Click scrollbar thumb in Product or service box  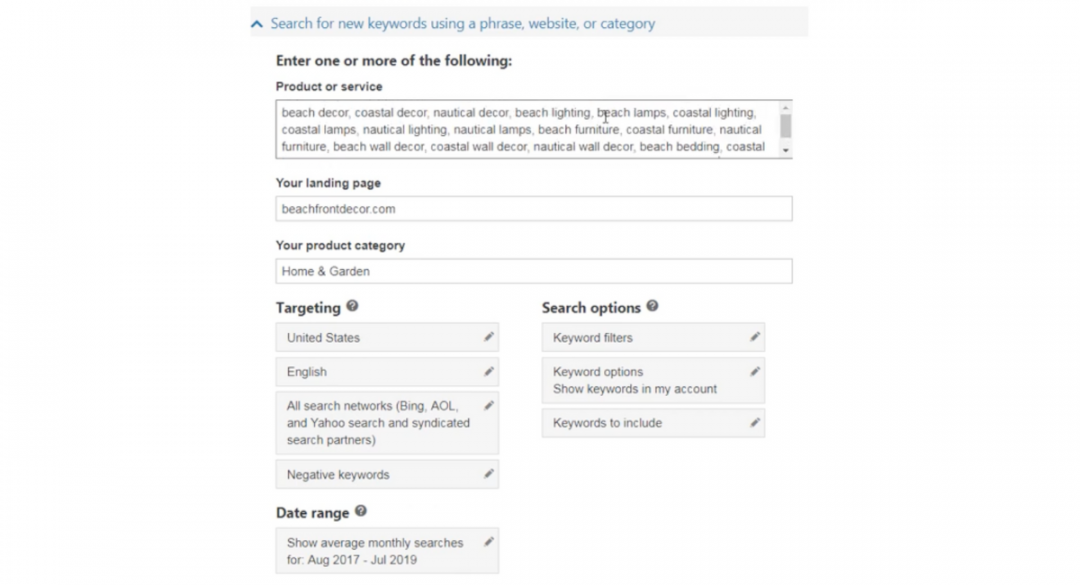[x=785, y=126]
